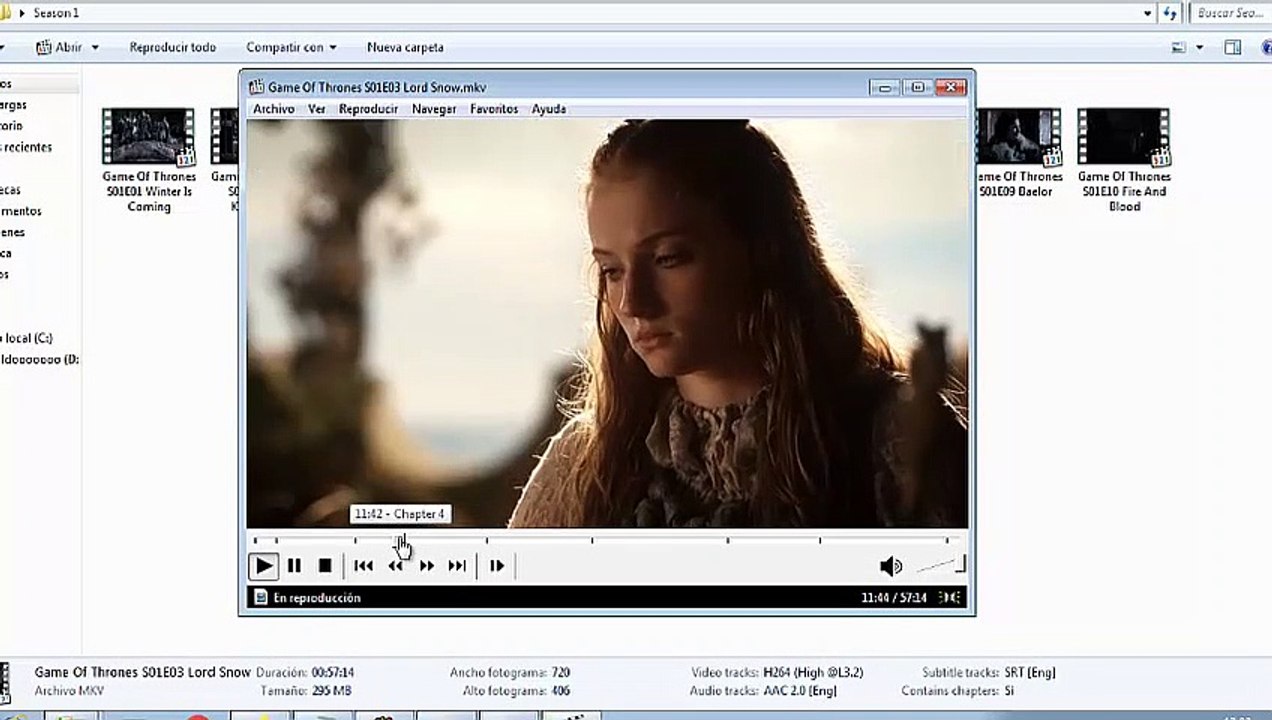Select the D: drive in the sidebar
The height and width of the screenshot is (720, 1272).
[39, 359]
